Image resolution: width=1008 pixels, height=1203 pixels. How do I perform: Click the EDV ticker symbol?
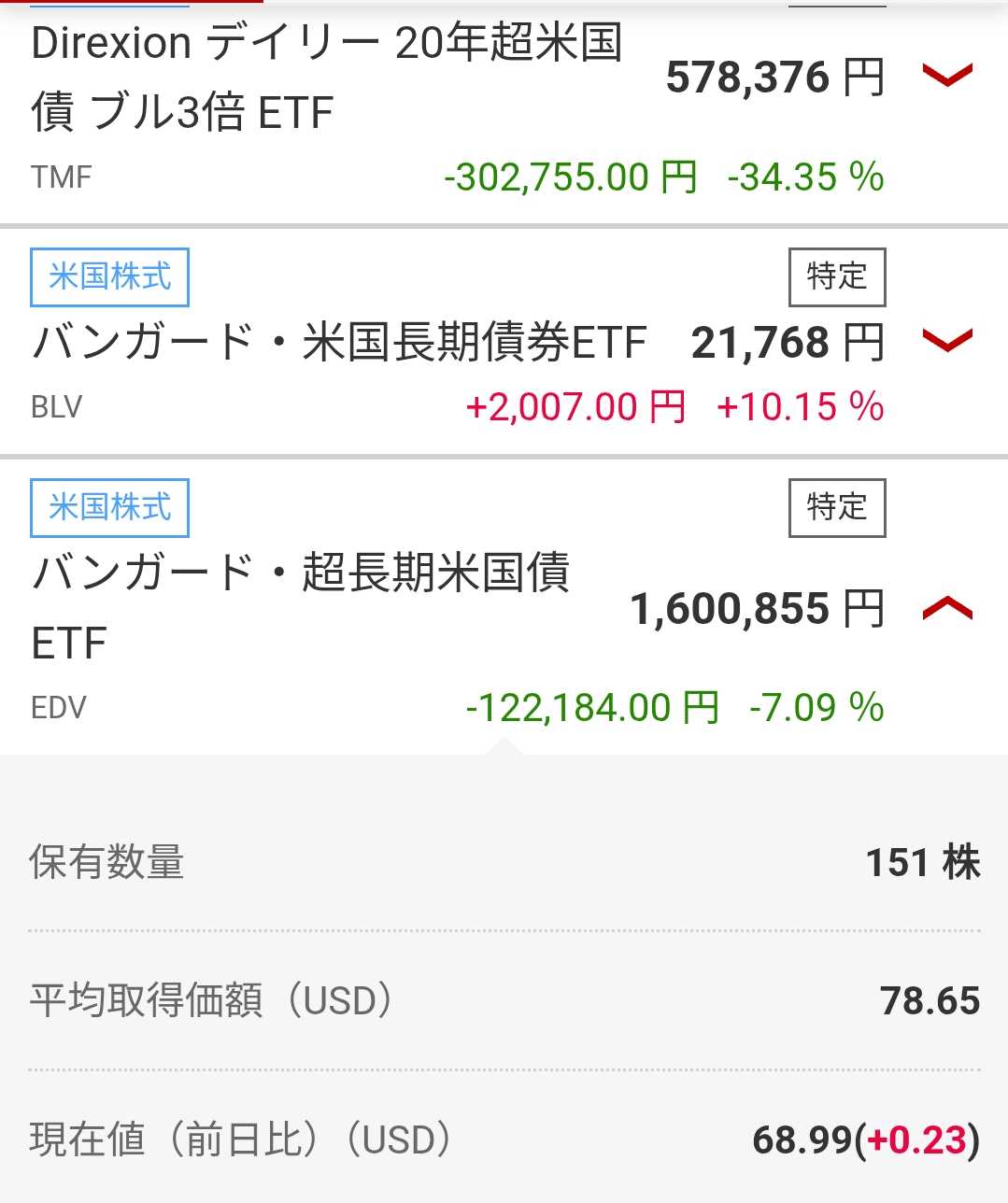point(59,708)
